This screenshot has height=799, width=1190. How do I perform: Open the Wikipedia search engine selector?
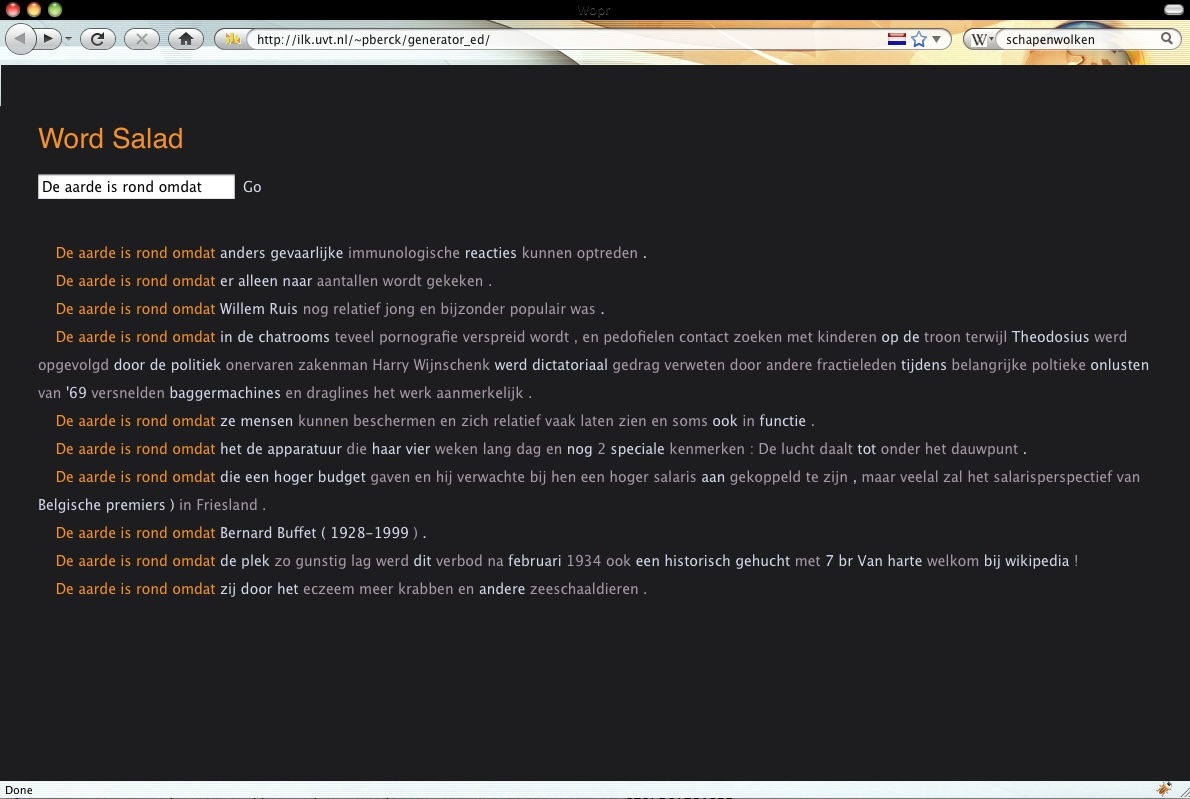point(982,40)
